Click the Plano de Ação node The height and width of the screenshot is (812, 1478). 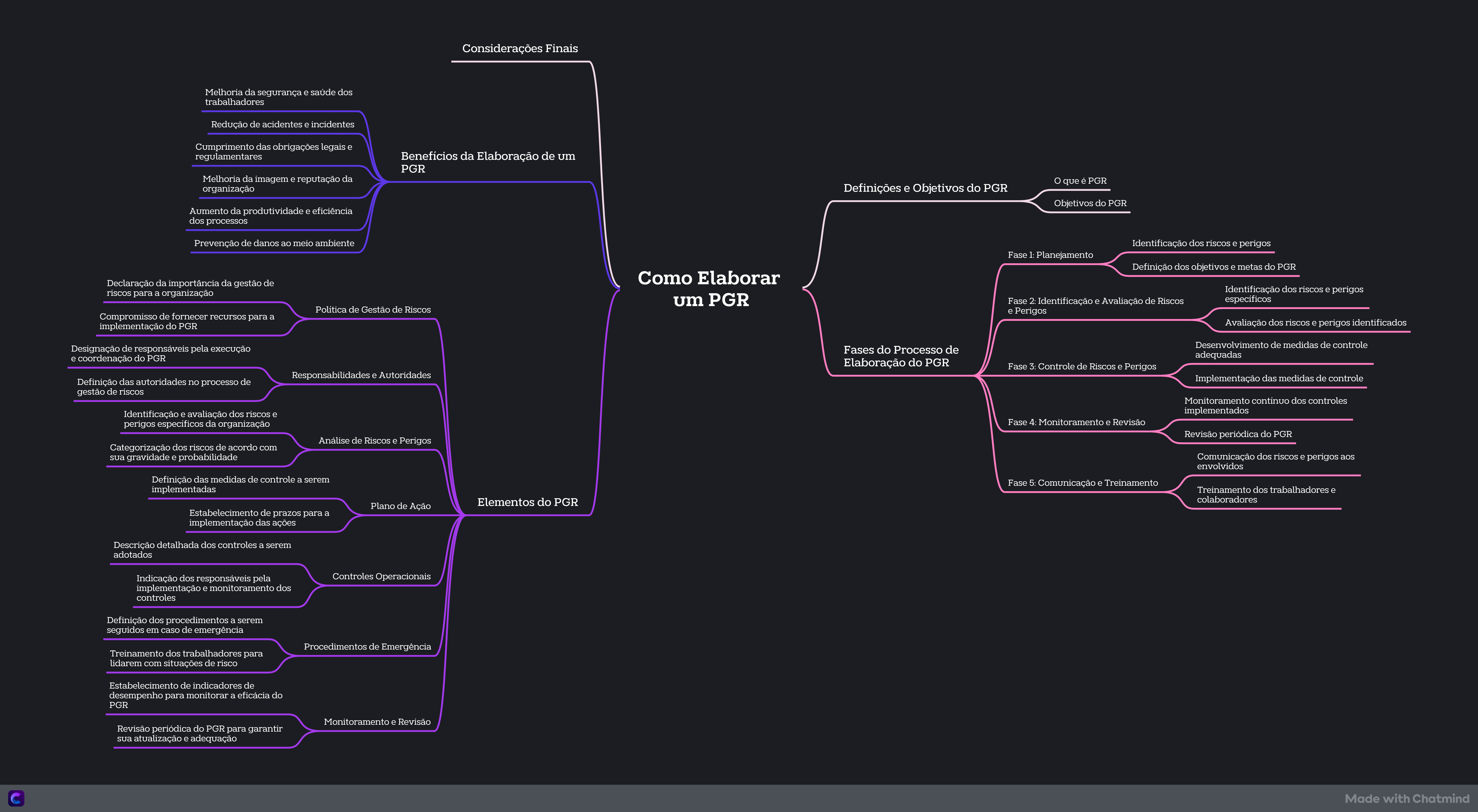(400, 506)
